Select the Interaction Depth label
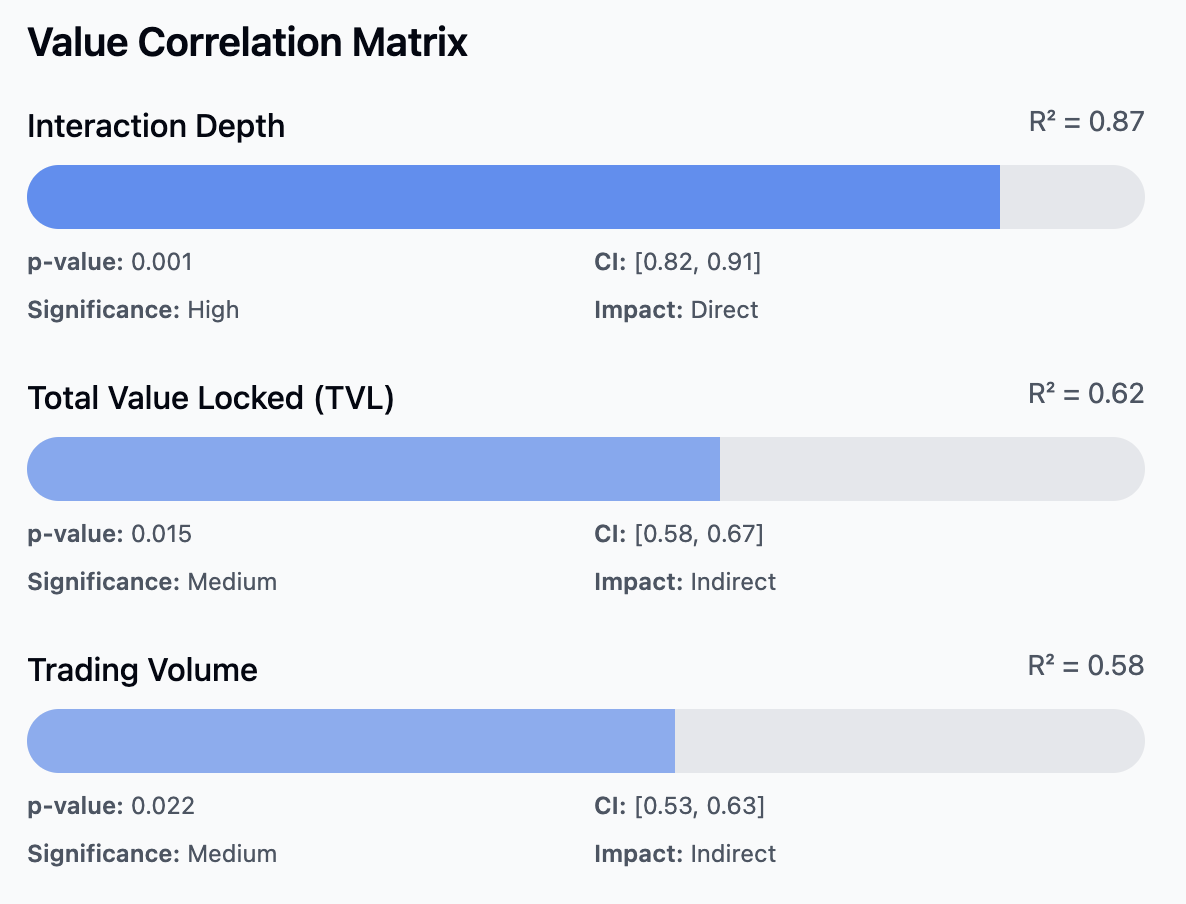 (x=156, y=126)
